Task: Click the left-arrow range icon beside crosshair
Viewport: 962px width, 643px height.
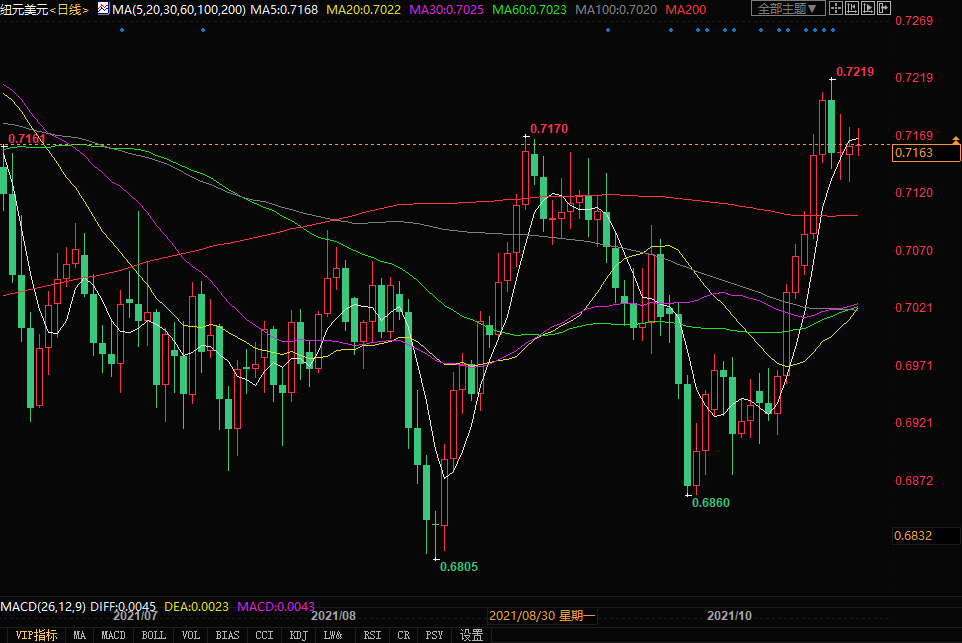Action: click(x=854, y=9)
